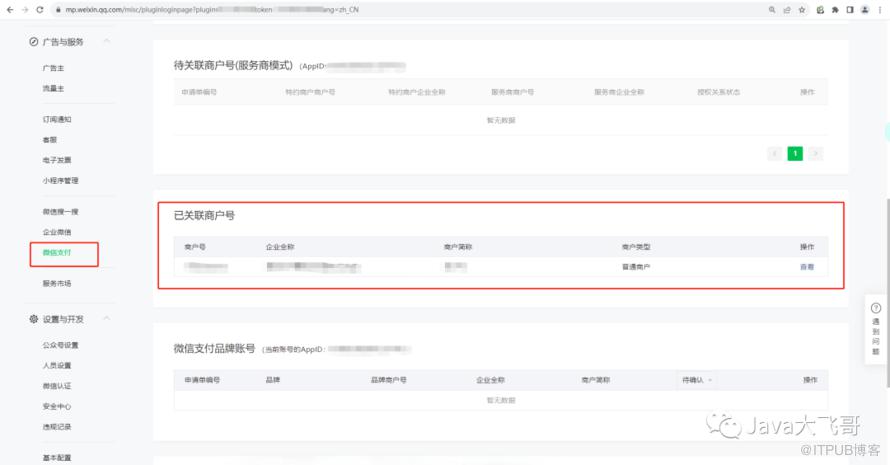Open 流量主 in the sidebar

pos(53,89)
